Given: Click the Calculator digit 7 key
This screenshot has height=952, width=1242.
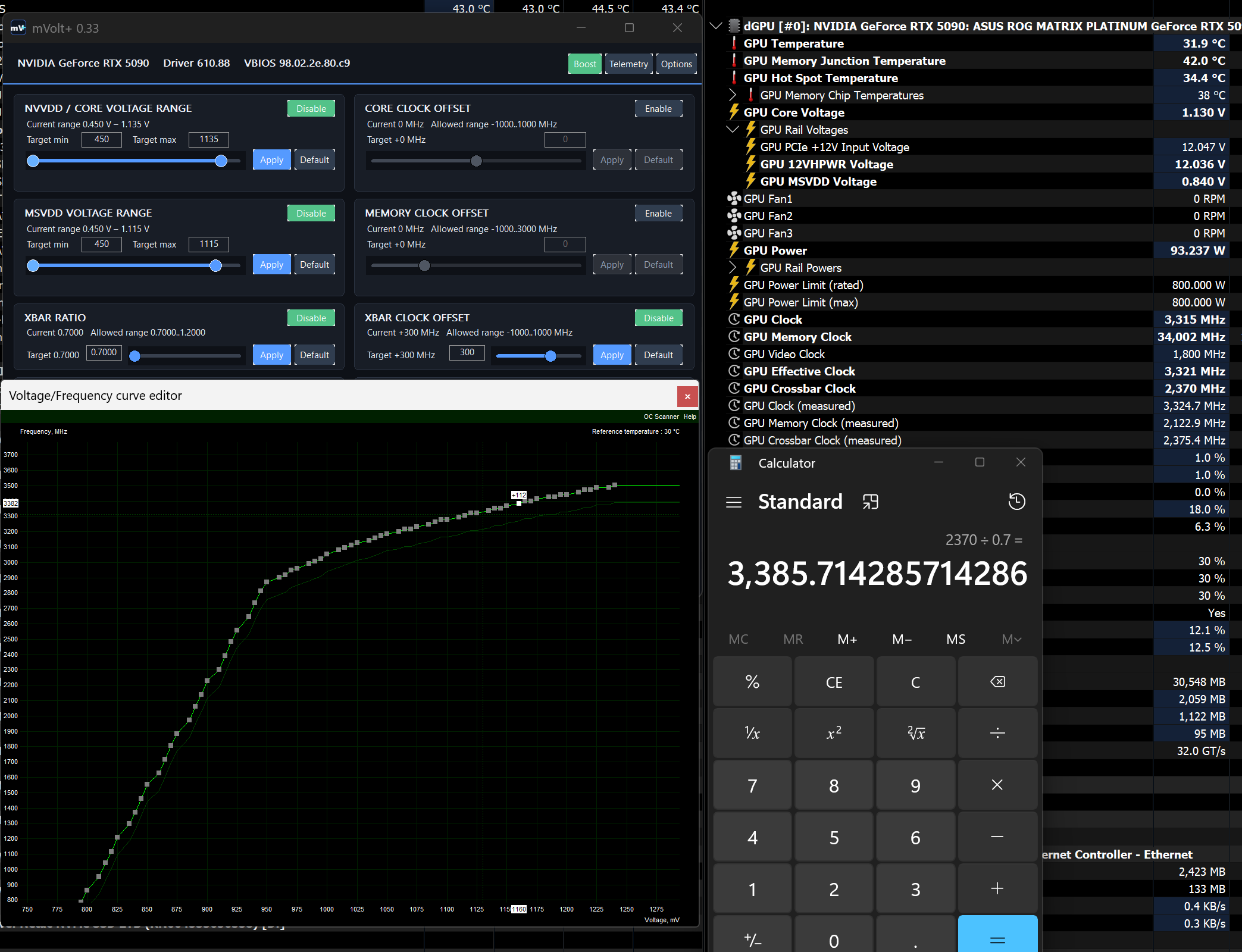Looking at the screenshot, I should pyautogui.click(x=752, y=785).
